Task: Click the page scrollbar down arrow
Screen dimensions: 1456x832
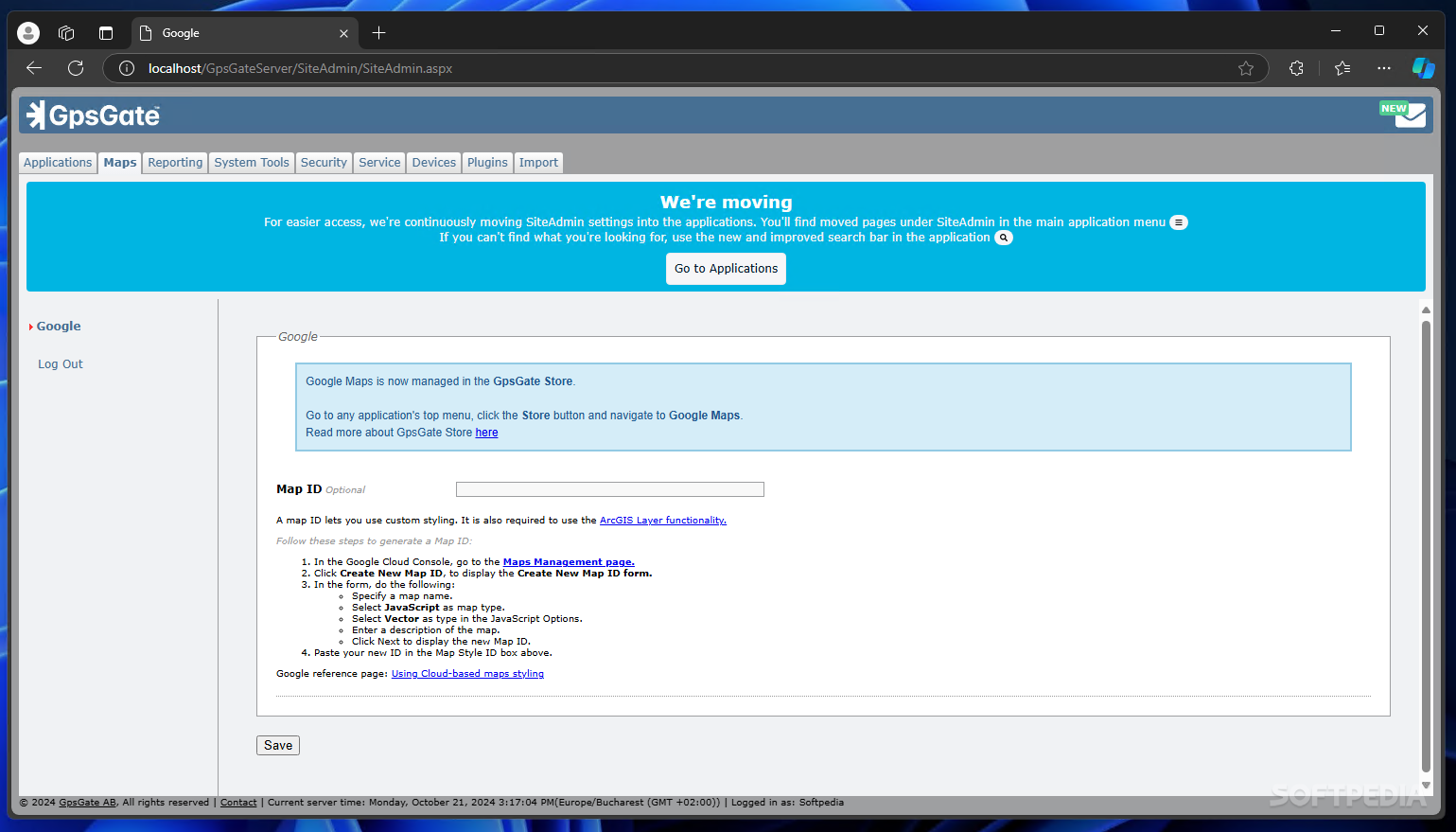Action: click(x=1426, y=786)
